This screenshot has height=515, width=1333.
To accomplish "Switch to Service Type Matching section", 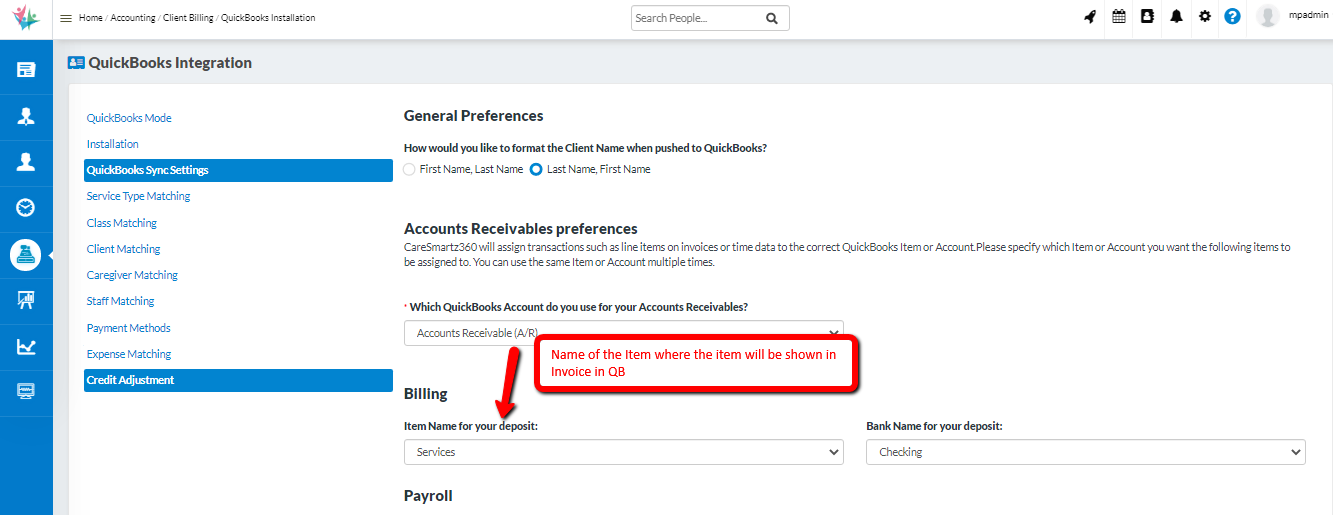I will [x=138, y=197].
